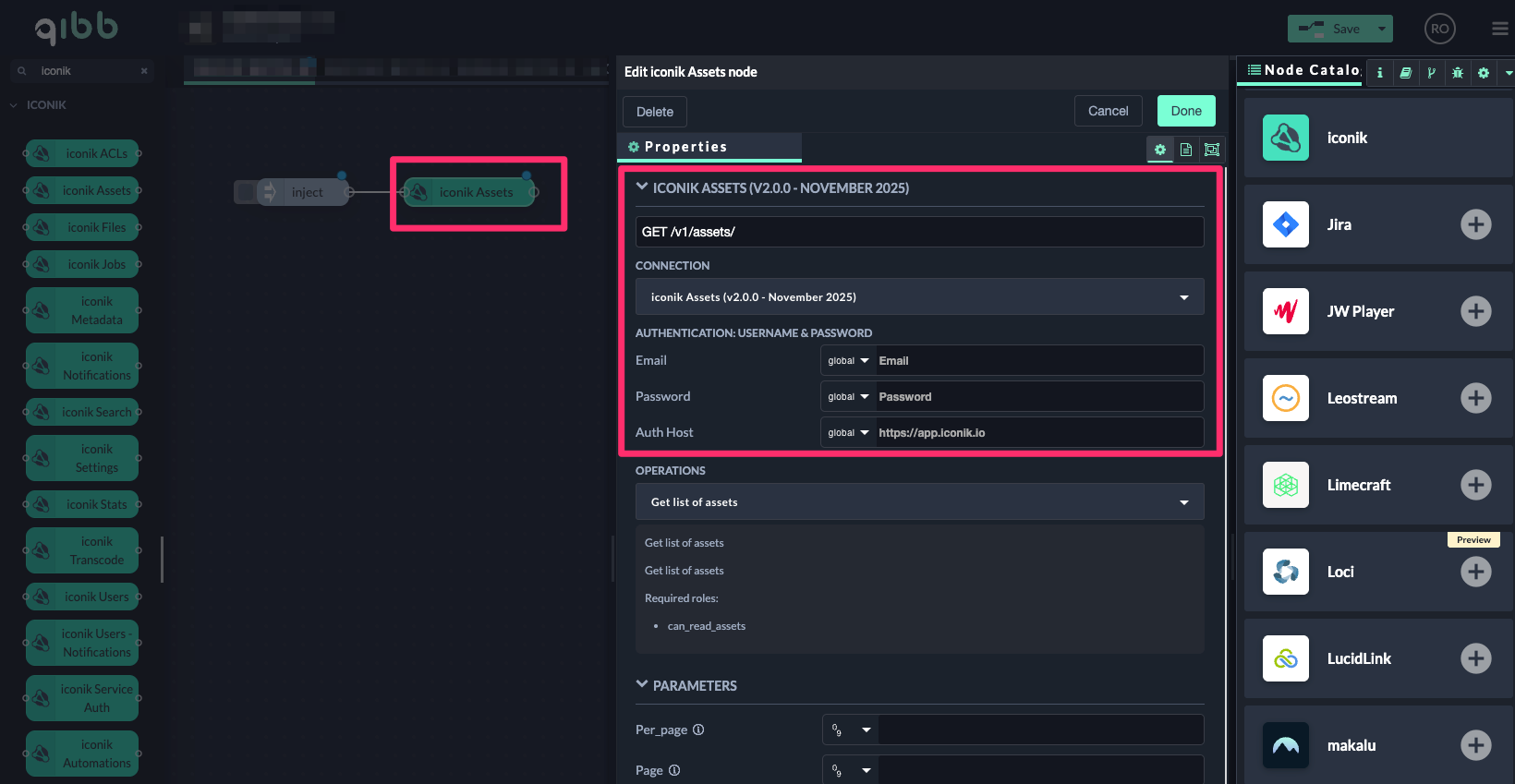Image resolution: width=1515 pixels, height=784 pixels.
Task: Add the Loci node from catalog
Action: click(1475, 572)
